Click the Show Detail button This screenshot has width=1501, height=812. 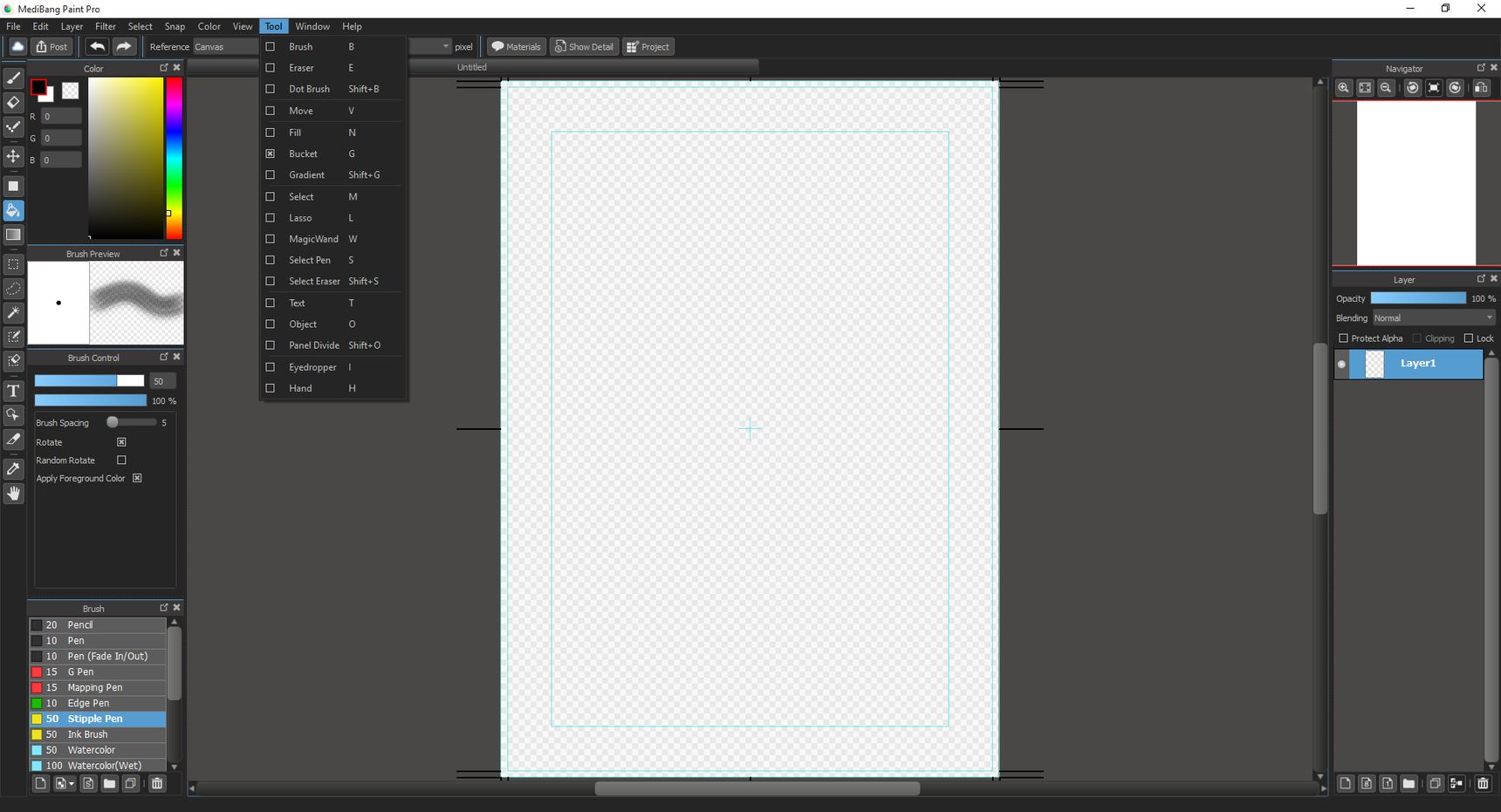[584, 46]
